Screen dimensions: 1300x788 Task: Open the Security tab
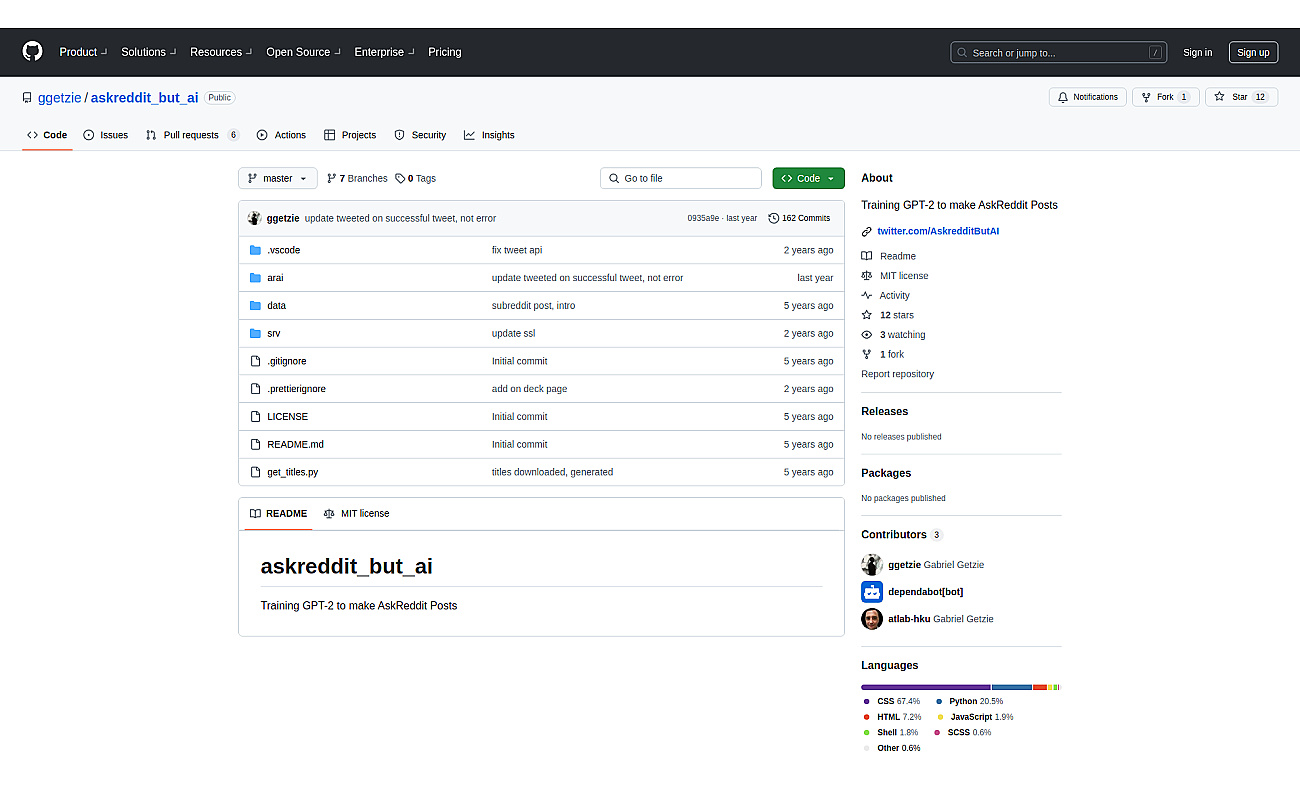(420, 135)
